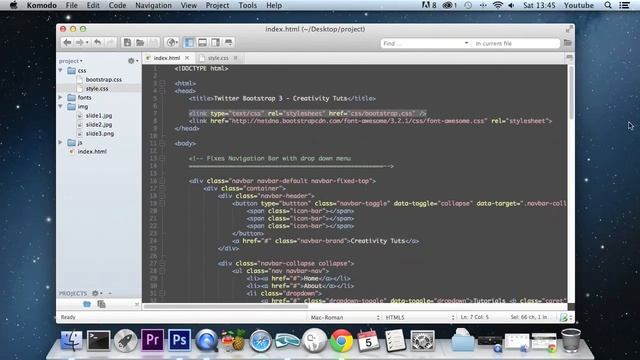Toggle right pane visibility button
640x360 pixels.
pyautogui.click(x=215, y=42)
